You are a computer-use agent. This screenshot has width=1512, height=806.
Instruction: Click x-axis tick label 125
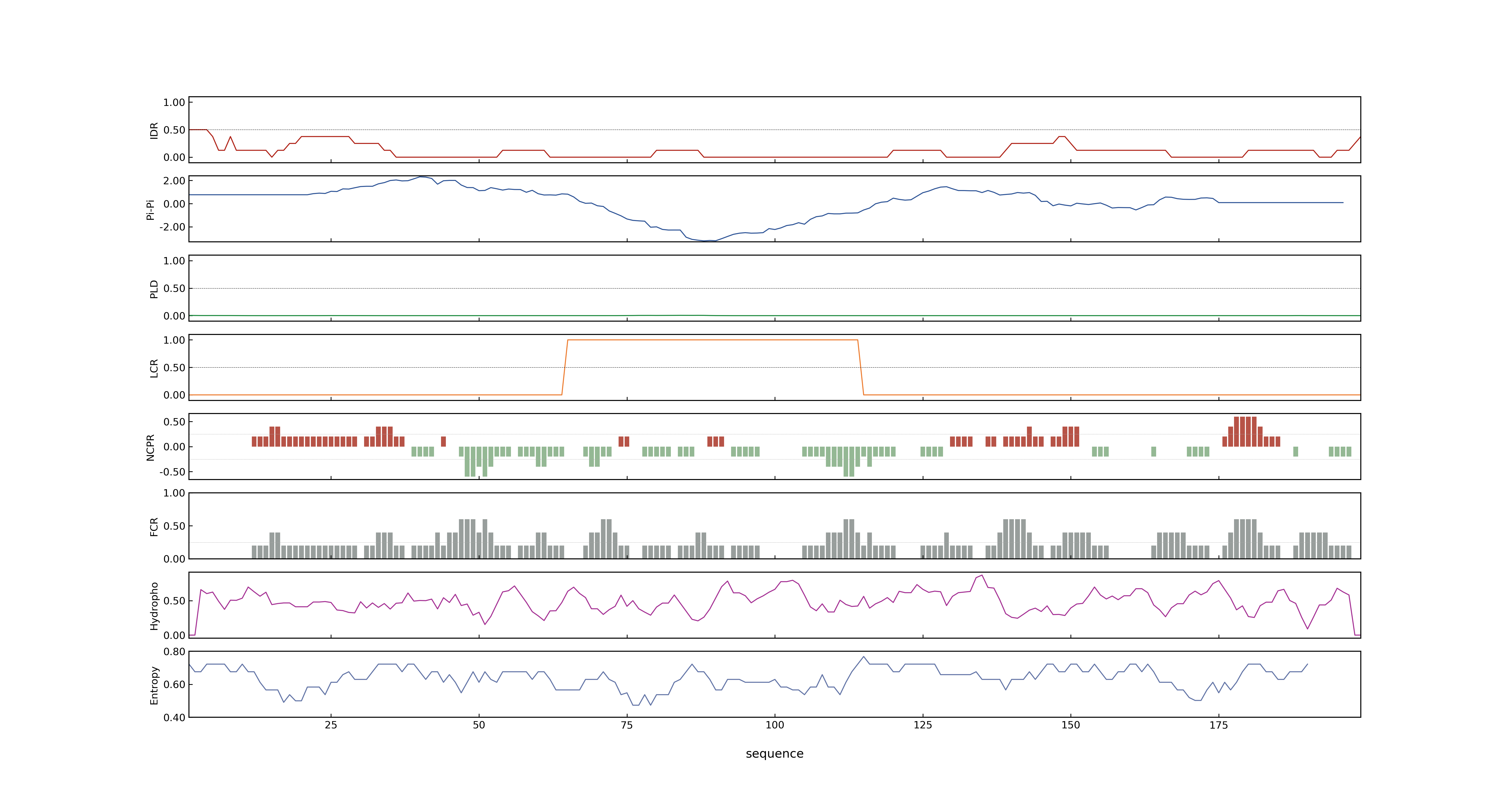click(x=923, y=726)
